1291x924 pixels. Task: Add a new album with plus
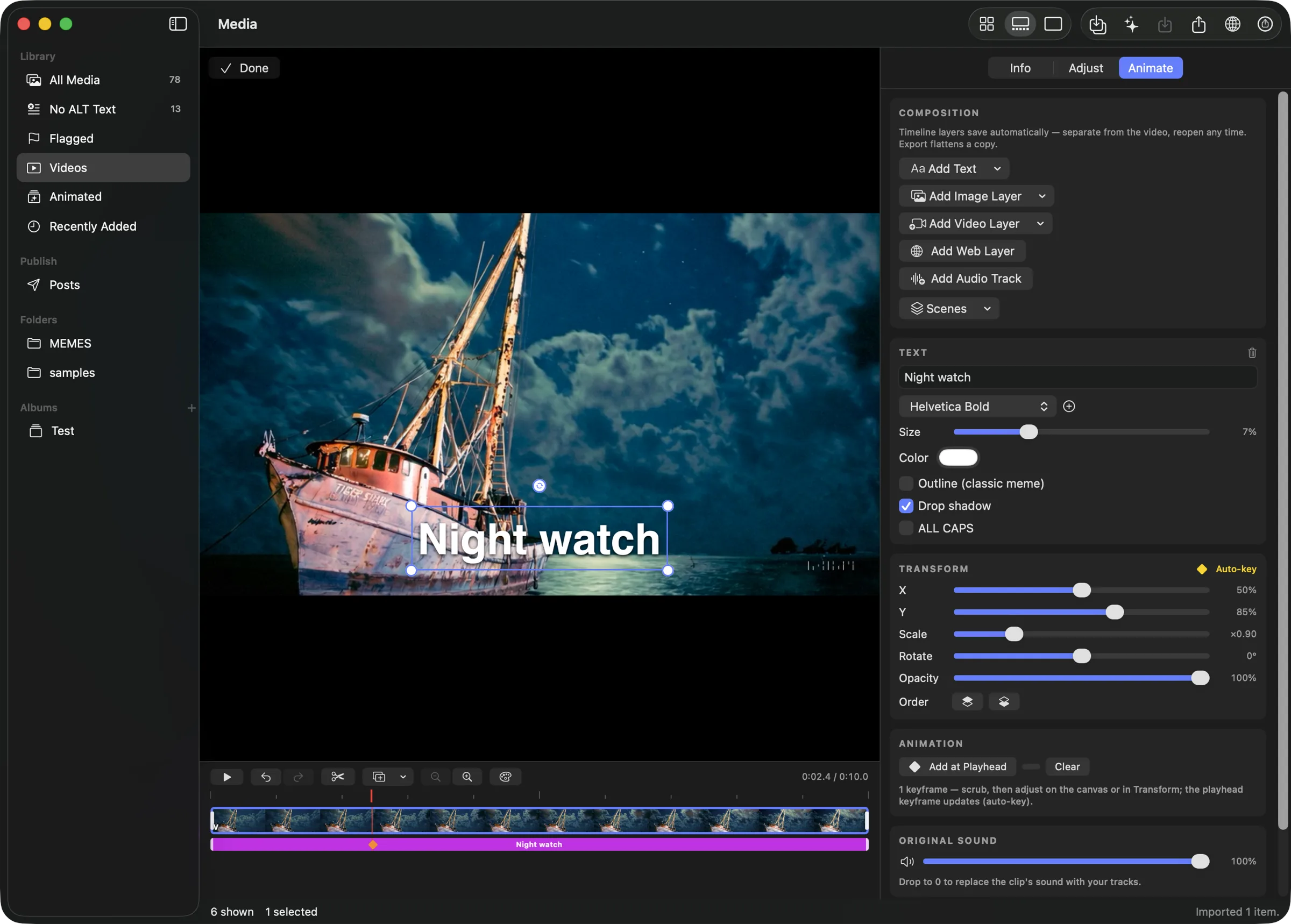(x=191, y=408)
